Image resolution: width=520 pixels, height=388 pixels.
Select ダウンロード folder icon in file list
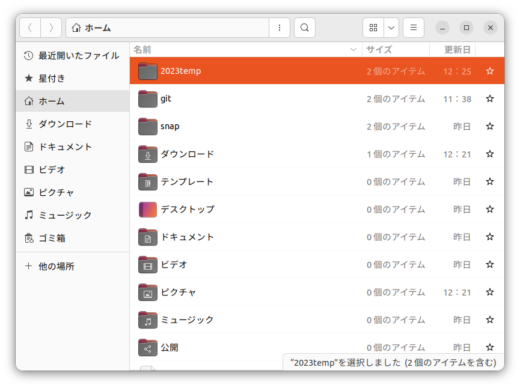click(x=148, y=154)
